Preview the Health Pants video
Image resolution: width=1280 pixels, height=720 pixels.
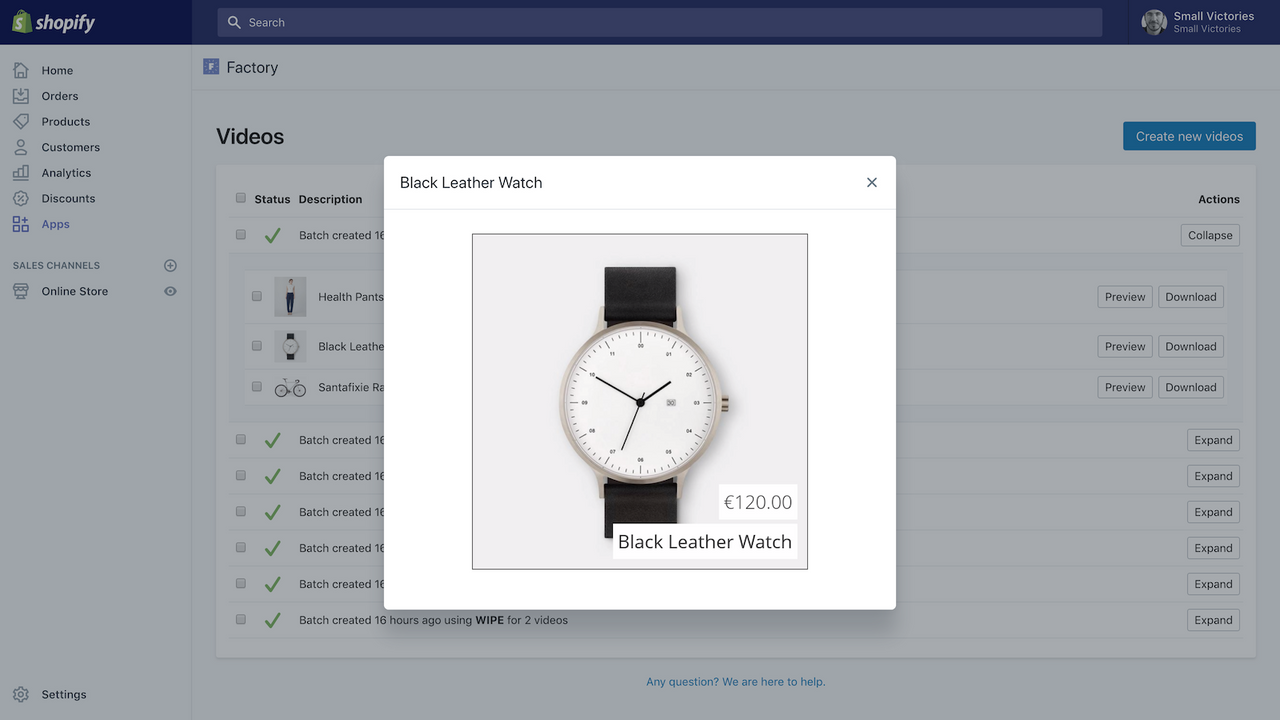1125,297
